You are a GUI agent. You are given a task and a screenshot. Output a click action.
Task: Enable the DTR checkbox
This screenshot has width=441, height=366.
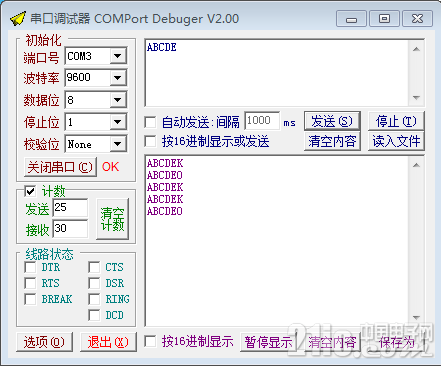click(30, 267)
